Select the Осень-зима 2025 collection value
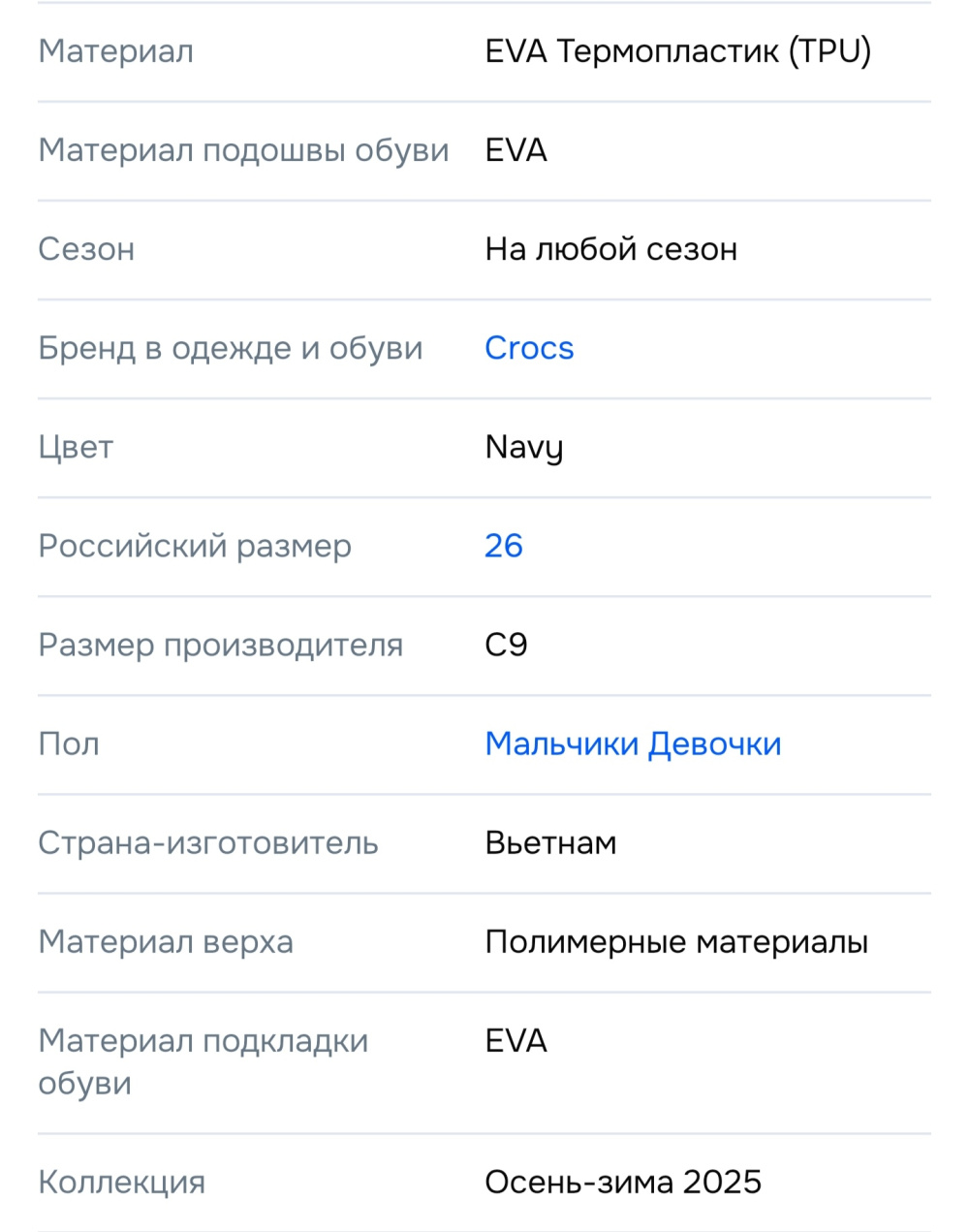Image resolution: width=969 pixels, height=1232 pixels. tap(624, 1182)
